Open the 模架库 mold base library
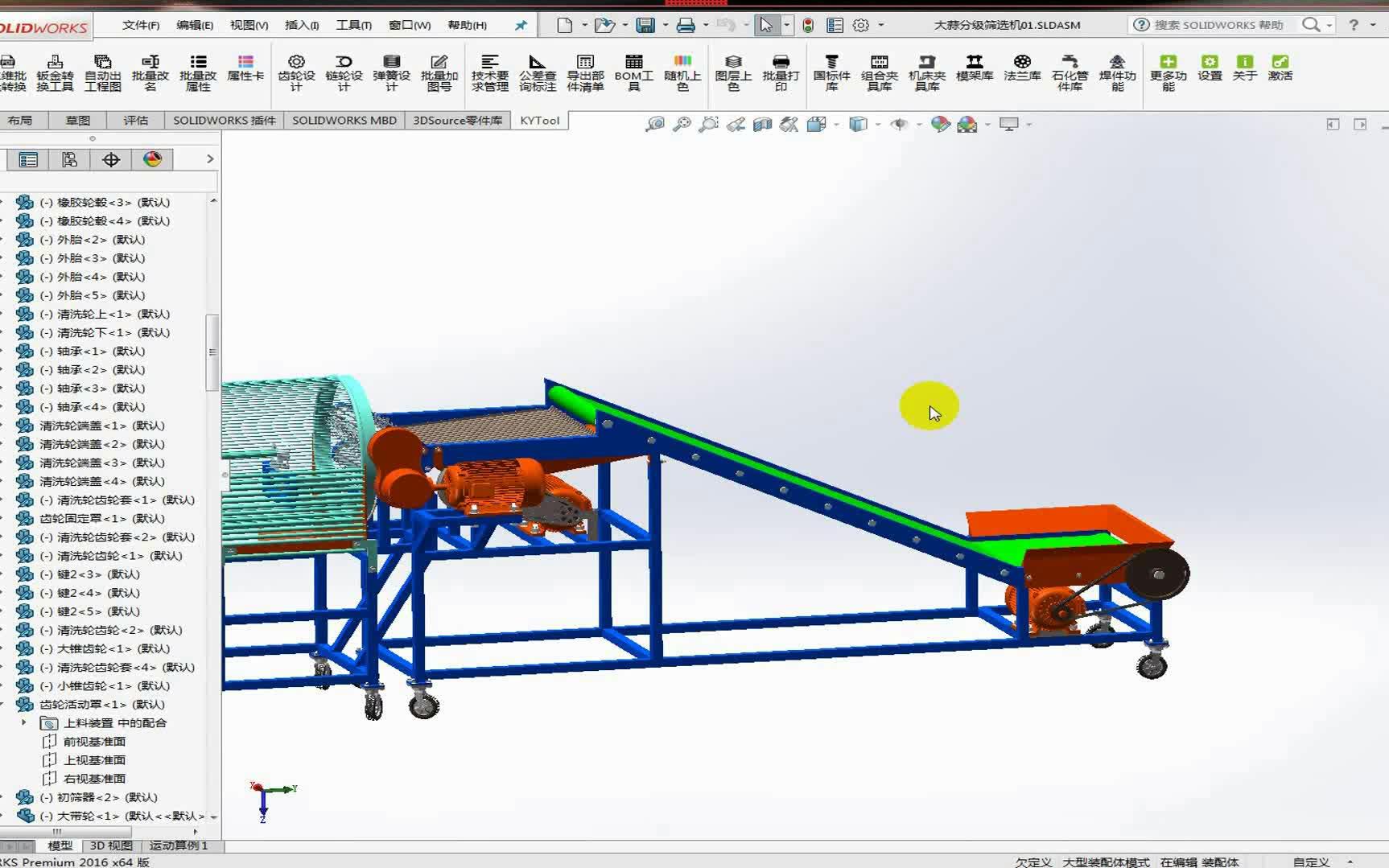1389x868 pixels. [975, 68]
